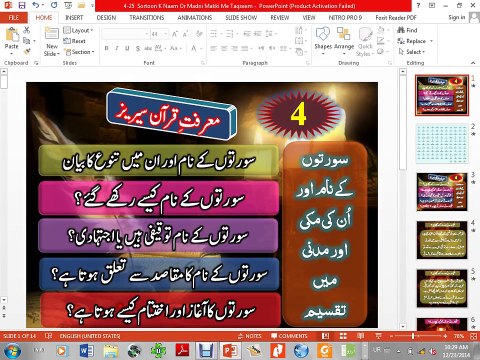480x360 pixels.
Task: Toggle the COMMENTS pane
Action: [x=289, y=336]
